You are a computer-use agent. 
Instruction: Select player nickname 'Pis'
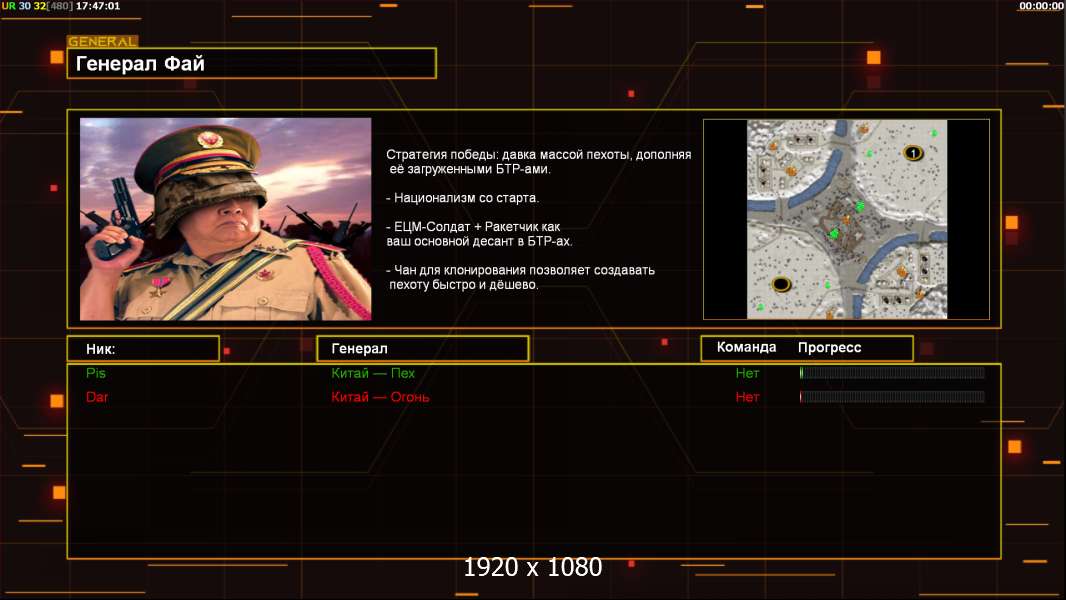[x=96, y=373]
